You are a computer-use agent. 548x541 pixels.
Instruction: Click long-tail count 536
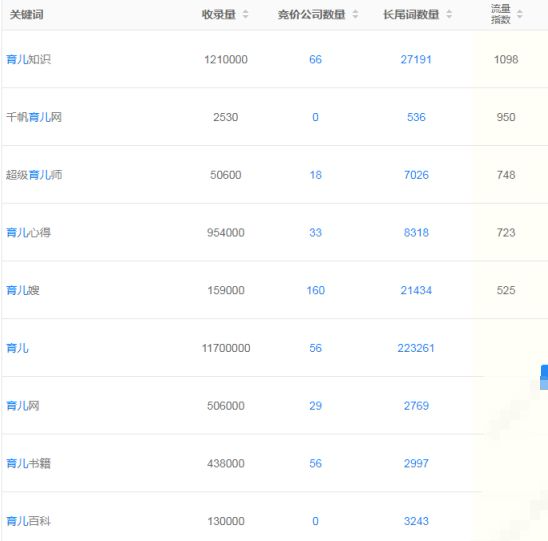(x=416, y=117)
